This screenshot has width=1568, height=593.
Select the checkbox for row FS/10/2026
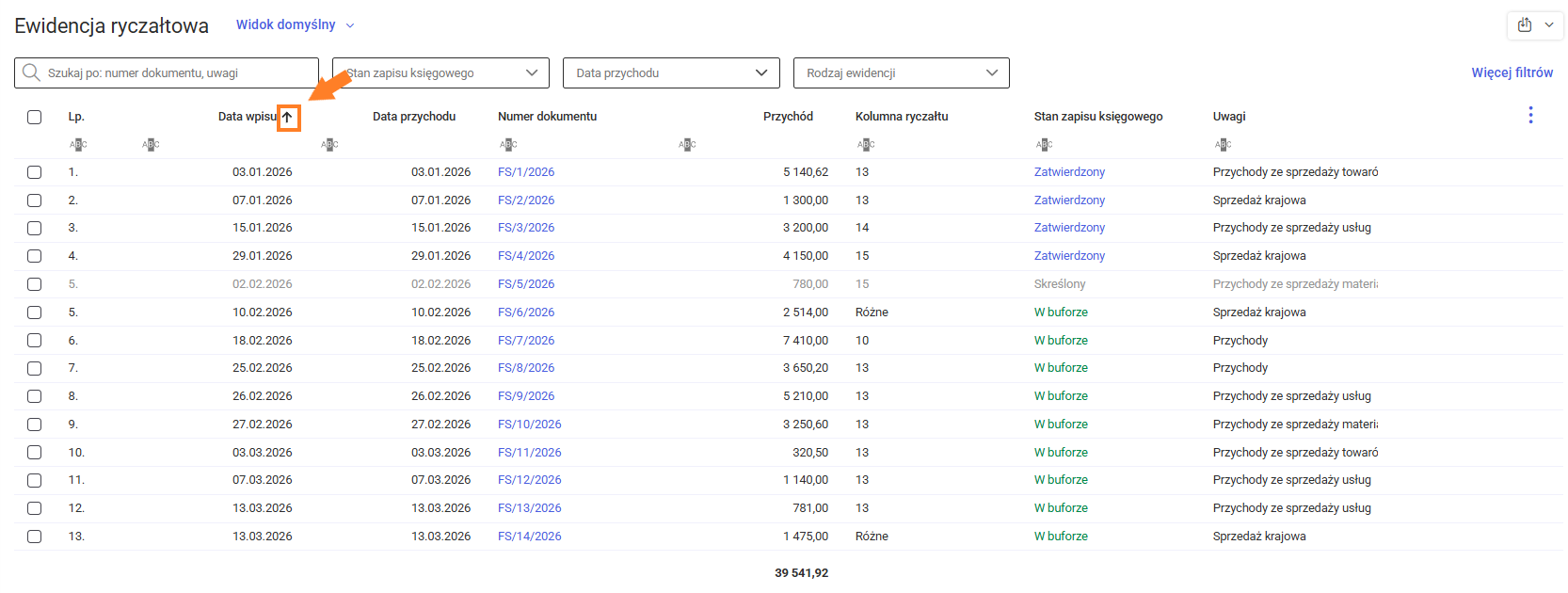pos(35,425)
